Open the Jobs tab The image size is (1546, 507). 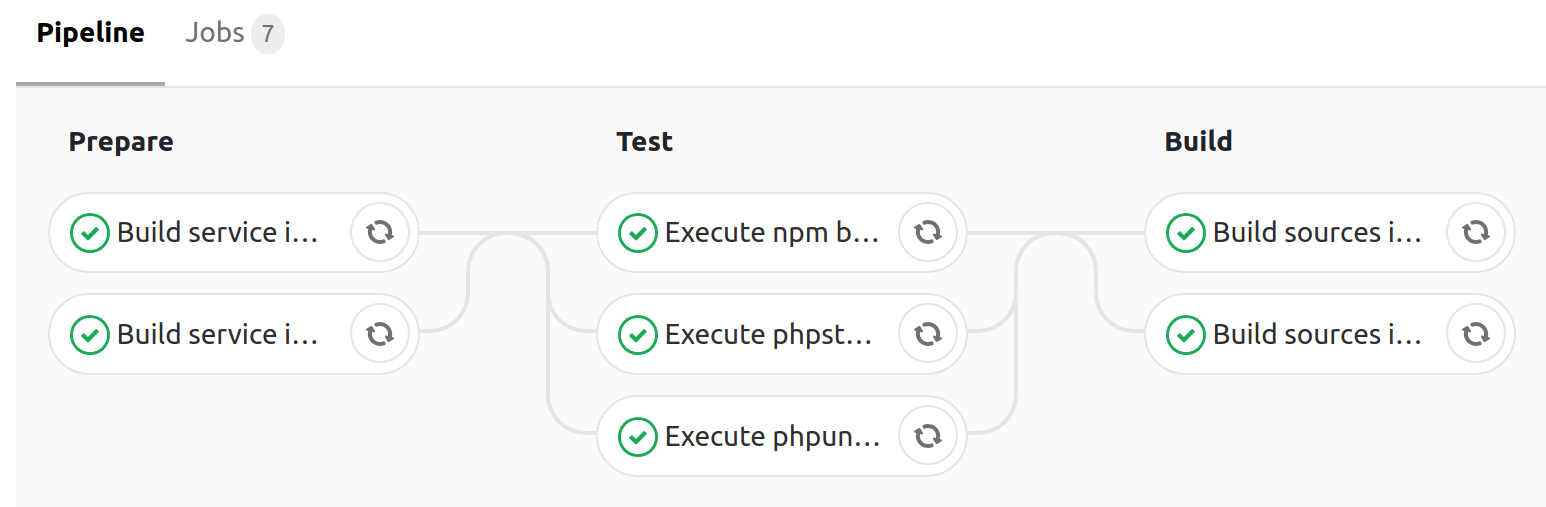point(215,33)
